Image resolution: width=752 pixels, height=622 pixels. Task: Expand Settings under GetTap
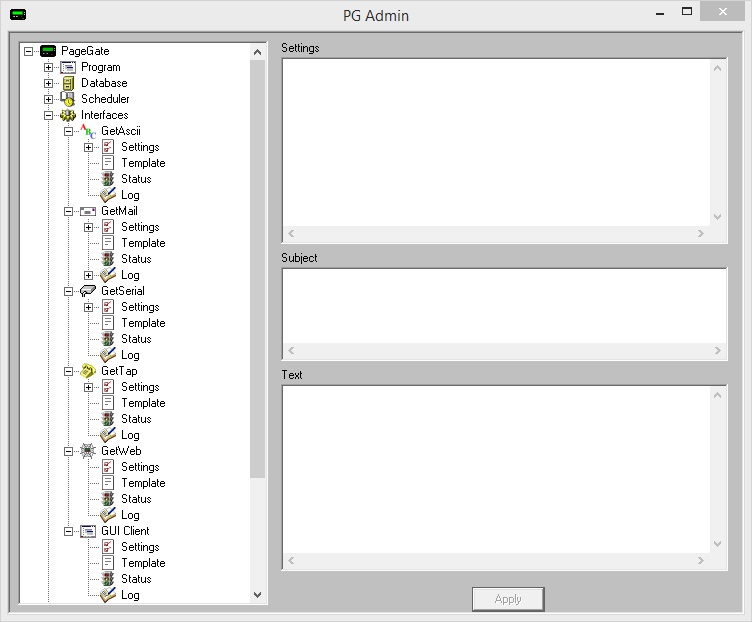89,387
